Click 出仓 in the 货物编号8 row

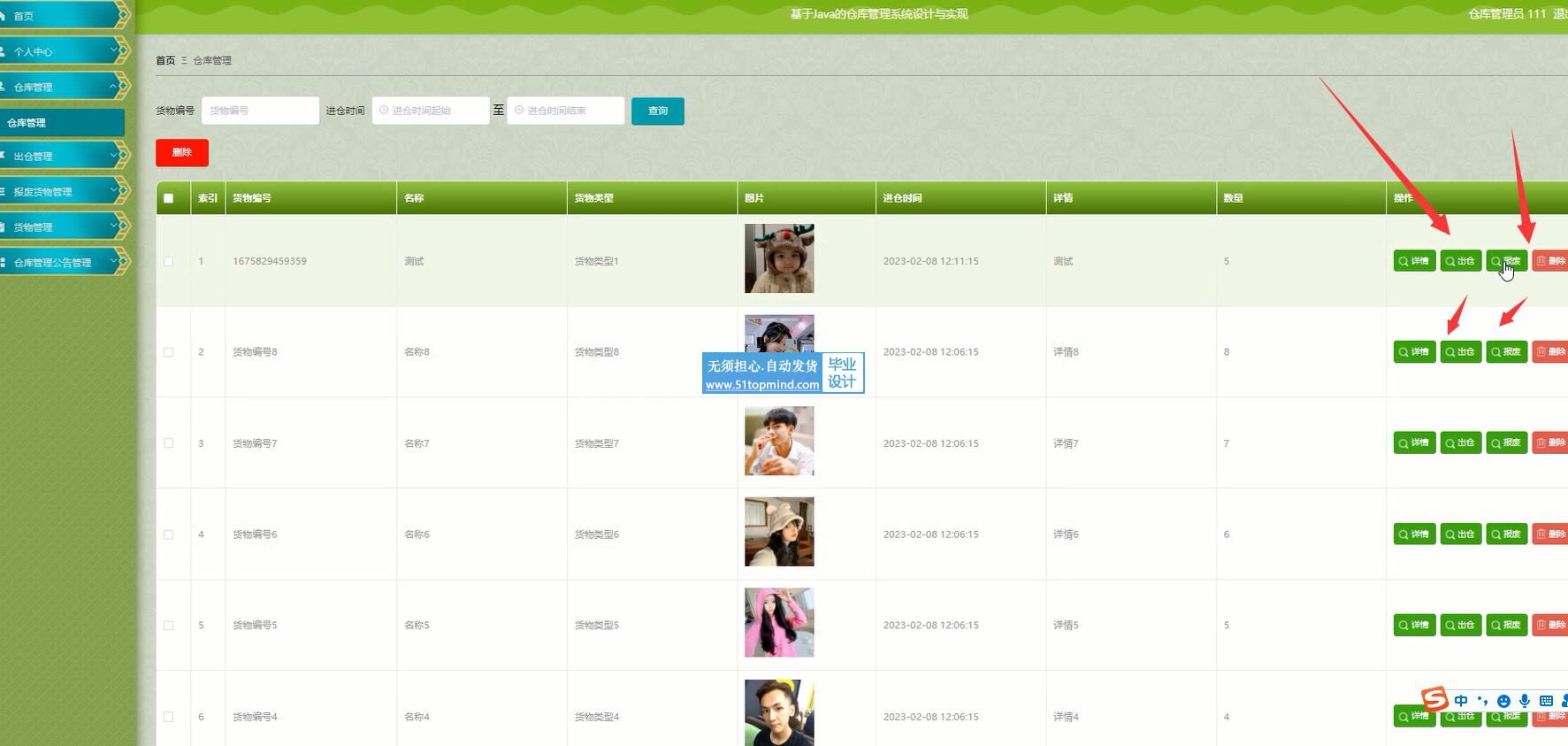click(x=1460, y=352)
